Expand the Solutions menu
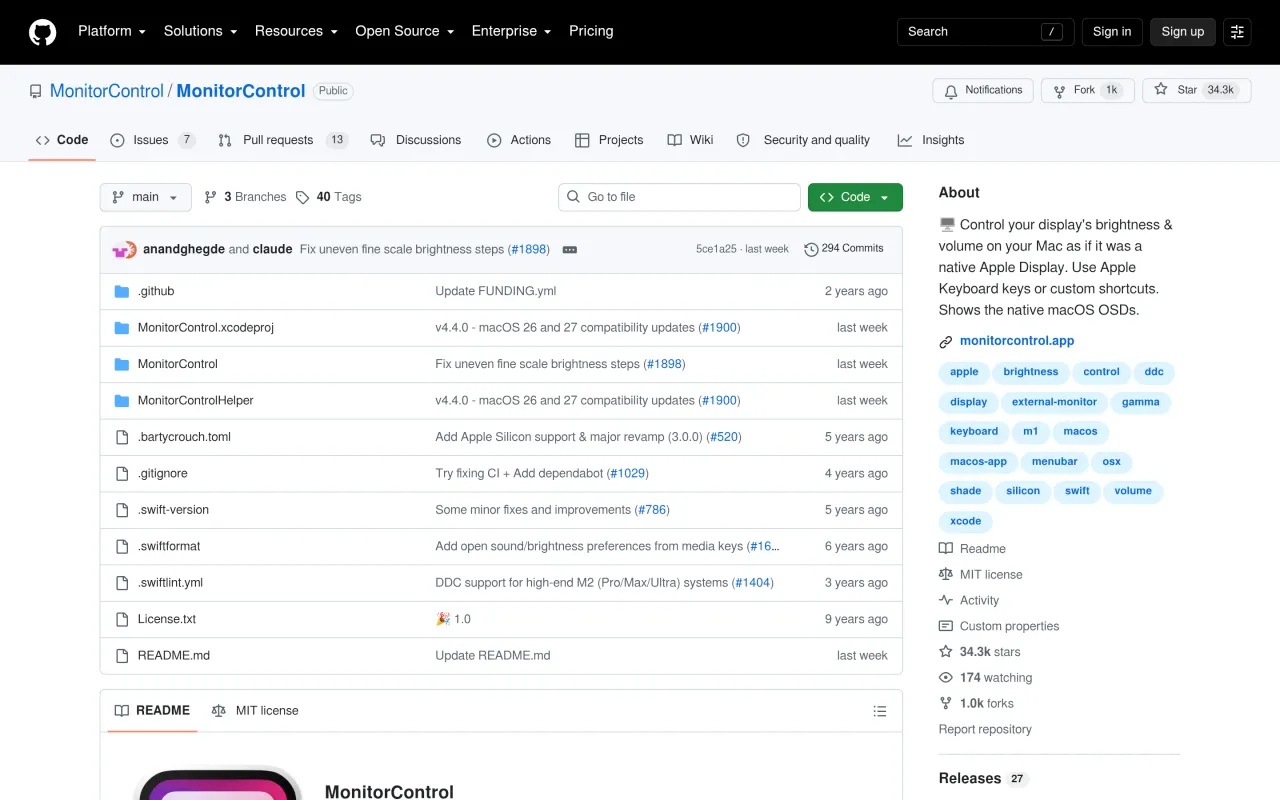The image size is (1280, 800). (x=201, y=32)
